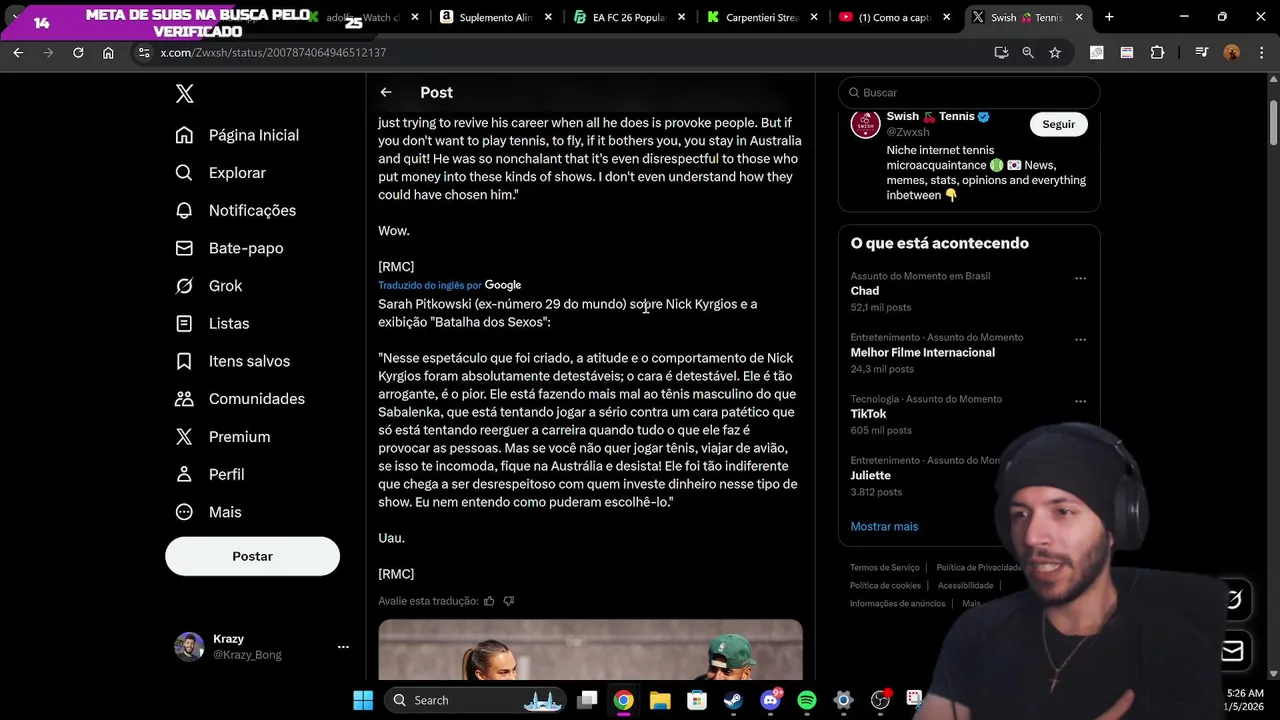Open File Explorer from taskbar
This screenshot has height=720, width=1280.
click(x=660, y=700)
